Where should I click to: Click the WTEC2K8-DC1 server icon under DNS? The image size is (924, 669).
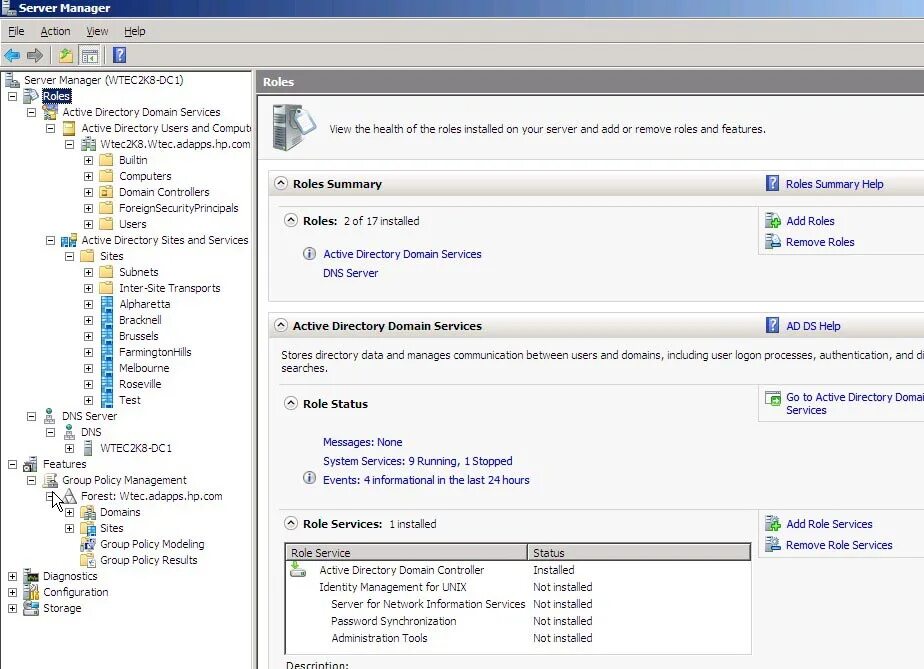coord(88,448)
